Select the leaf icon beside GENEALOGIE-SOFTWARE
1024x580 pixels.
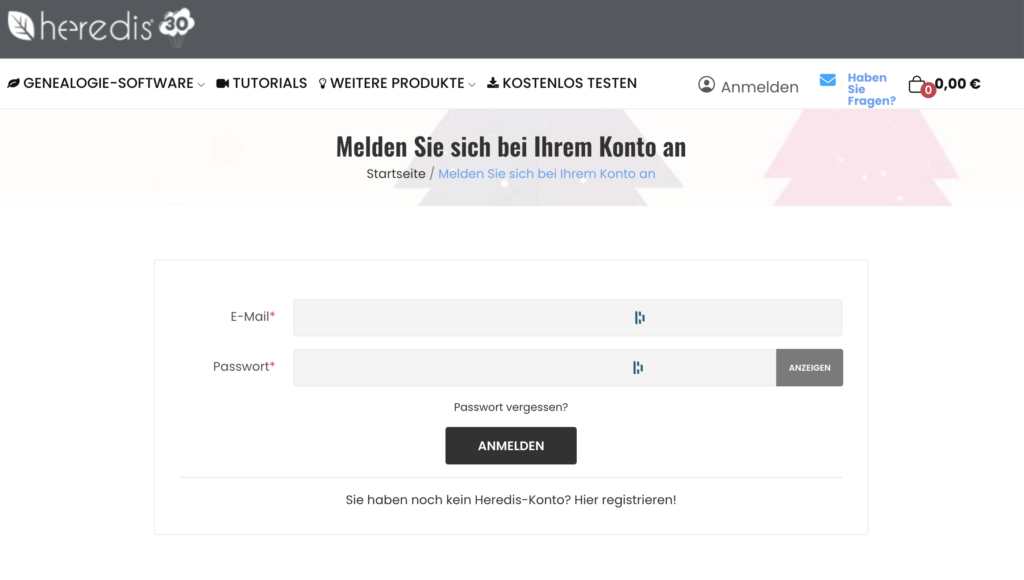coord(14,83)
